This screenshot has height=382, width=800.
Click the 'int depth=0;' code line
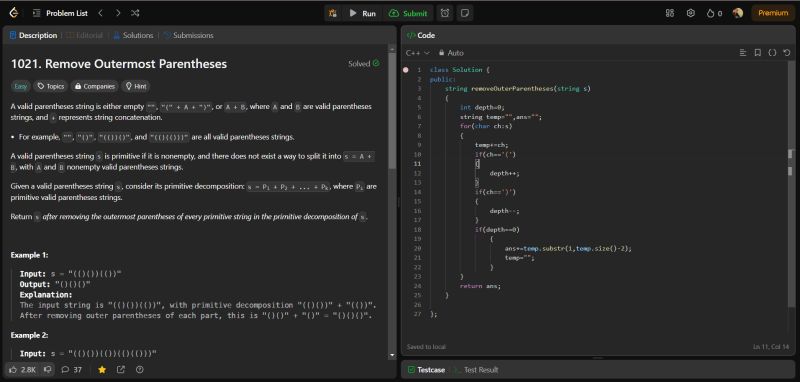[x=482, y=108]
